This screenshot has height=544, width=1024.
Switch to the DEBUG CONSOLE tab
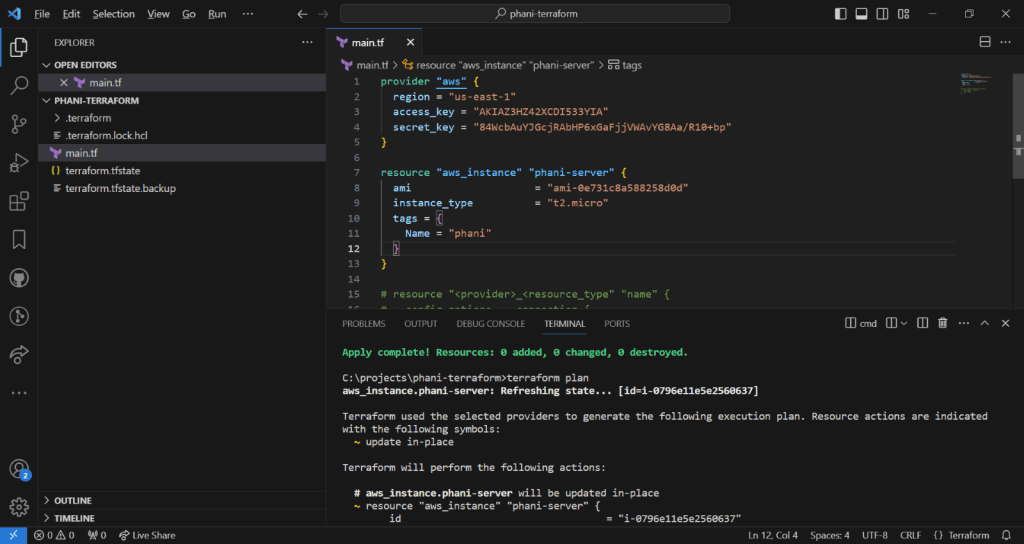tap(490, 324)
